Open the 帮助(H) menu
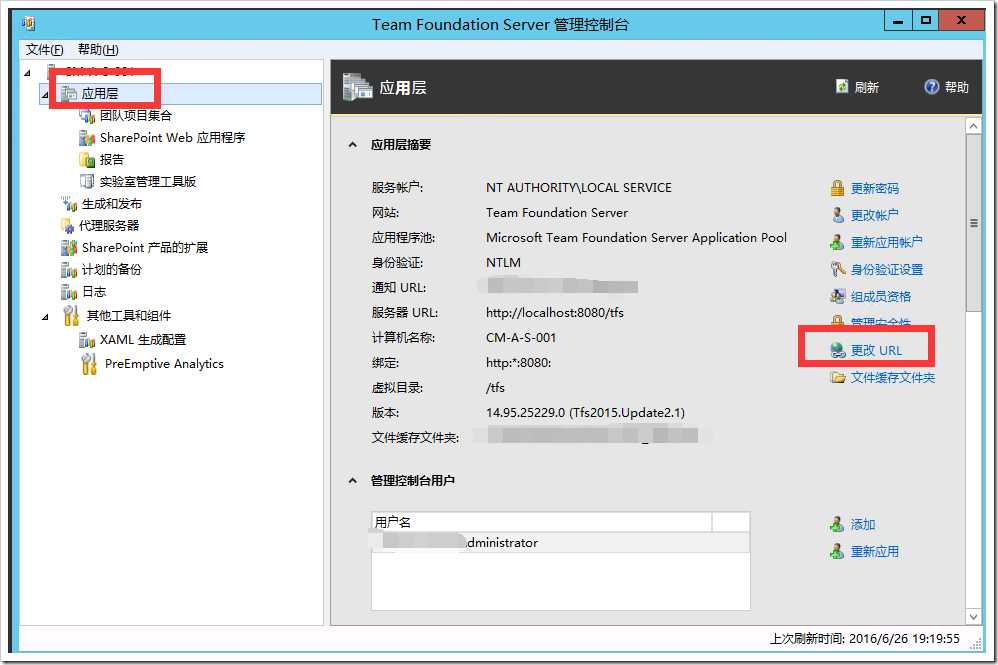Viewport: 998px width, 665px height. 98,50
